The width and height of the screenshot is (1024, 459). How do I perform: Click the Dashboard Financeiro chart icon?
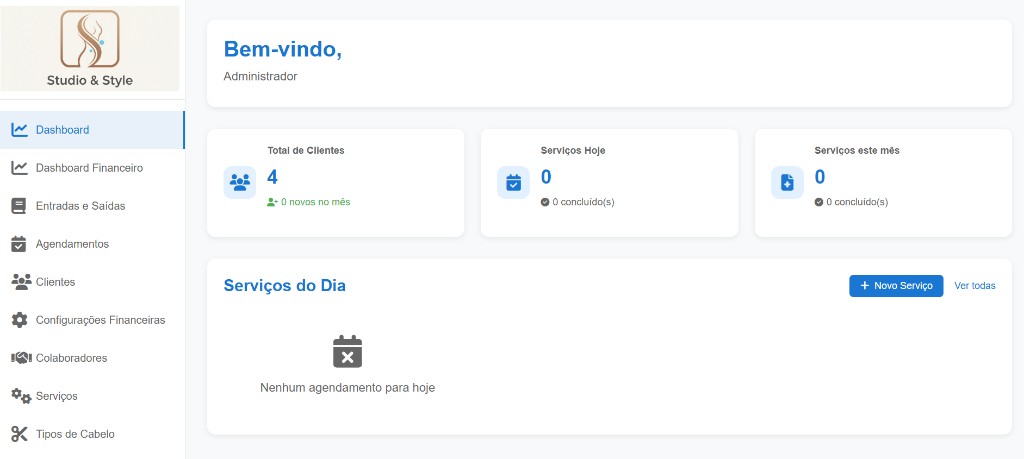(x=20, y=168)
